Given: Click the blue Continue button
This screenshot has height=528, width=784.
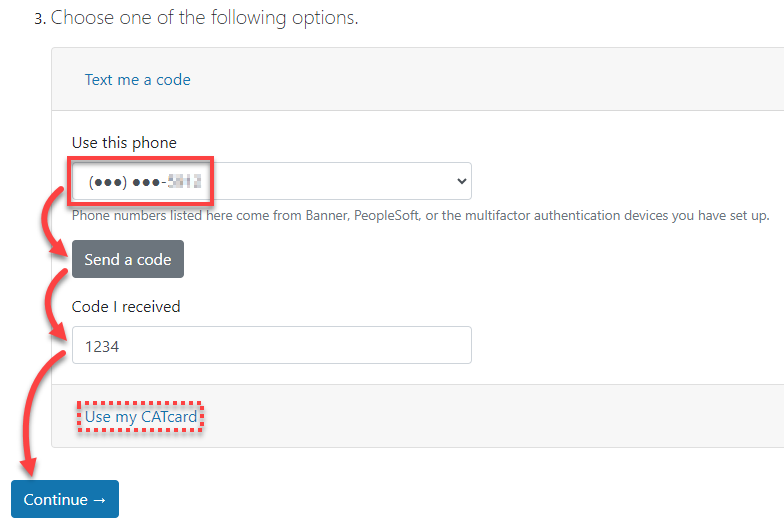Looking at the screenshot, I should coord(65,499).
